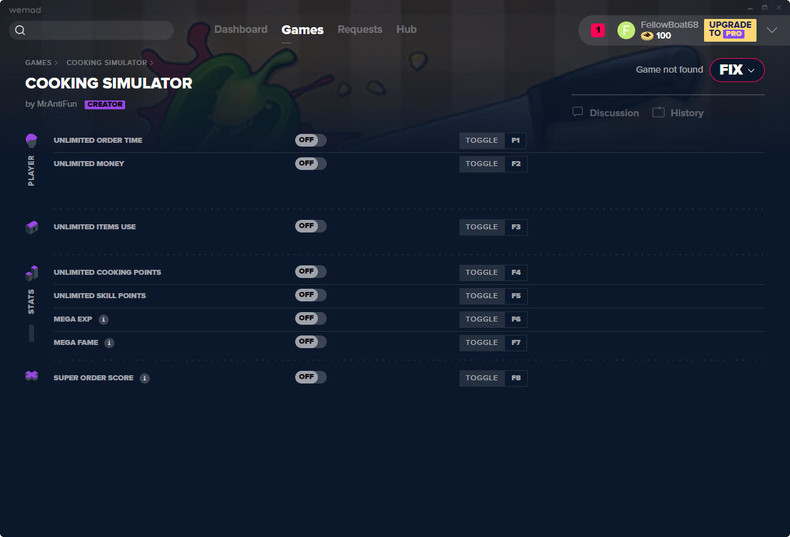
Task: Click Upgrade to Pro button
Action: coord(730,30)
